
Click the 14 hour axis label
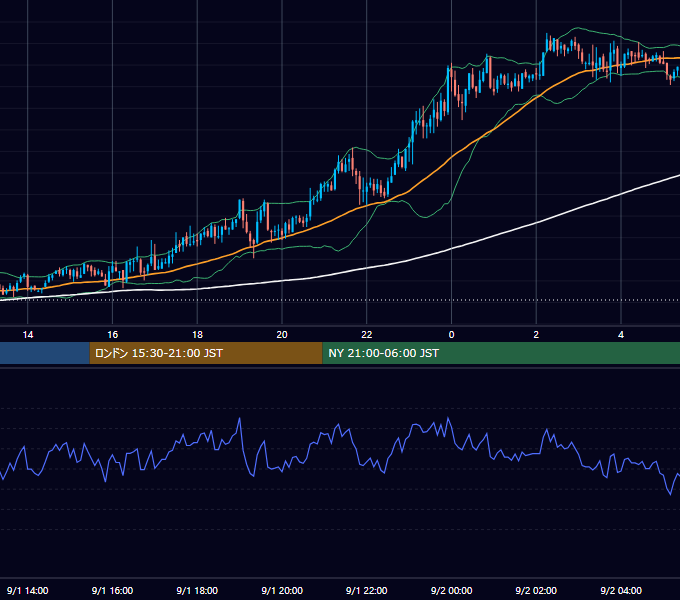pyautogui.click(x=28, y=335)
